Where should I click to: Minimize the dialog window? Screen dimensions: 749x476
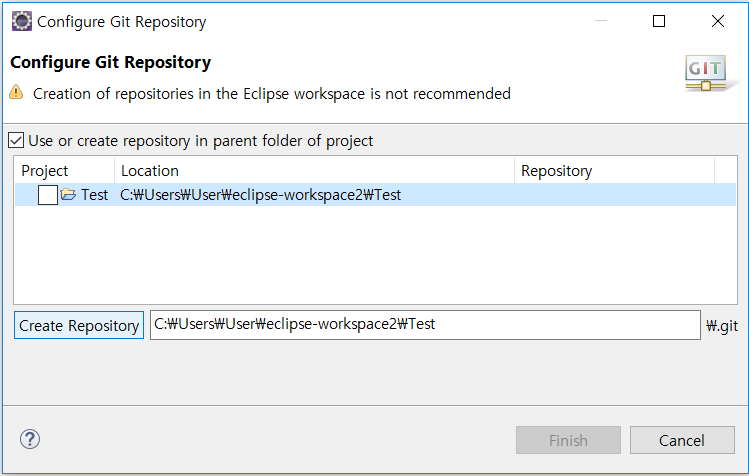[601, 21]
